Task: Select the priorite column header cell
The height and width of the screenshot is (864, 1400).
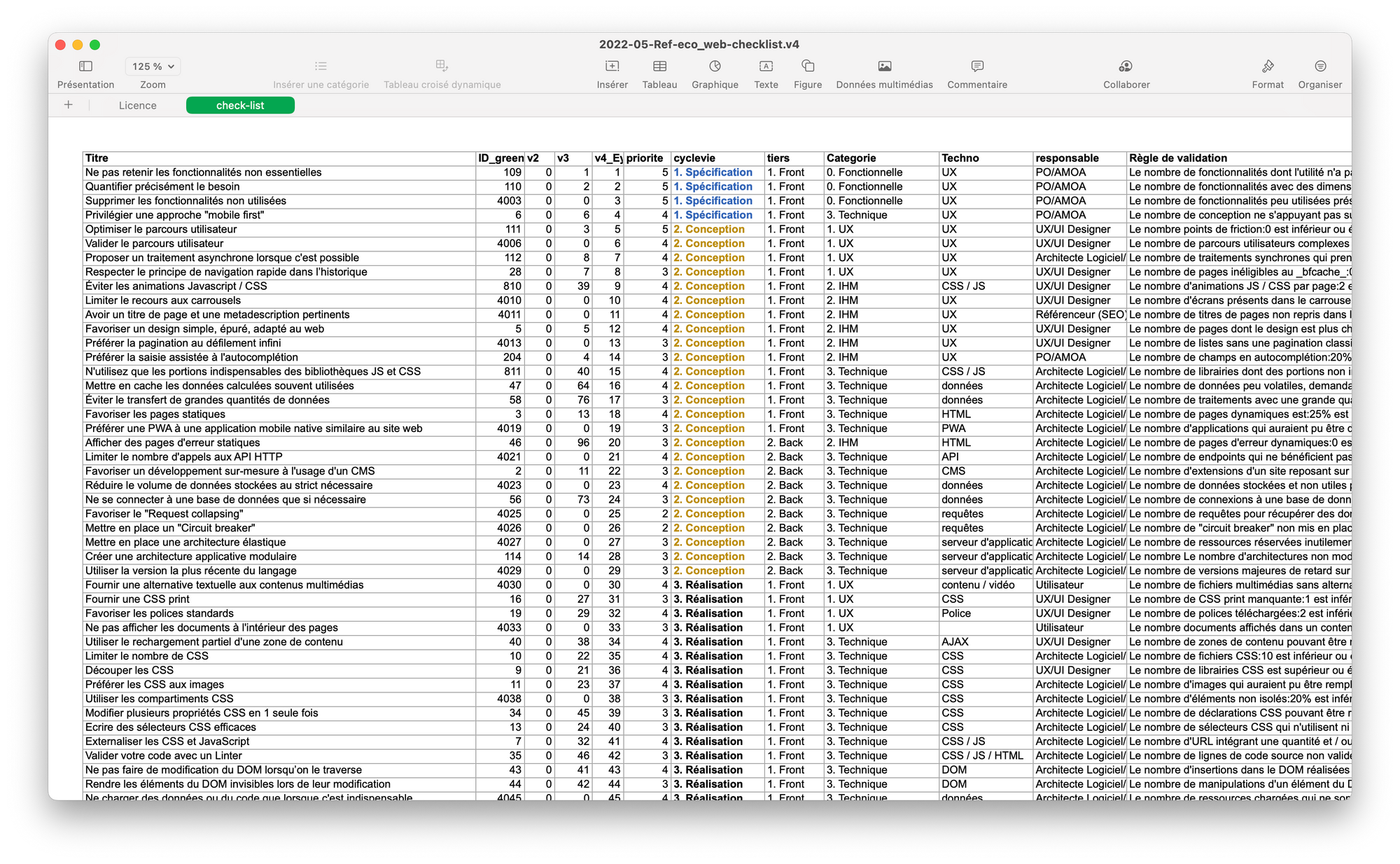Action: (x=647, y=158)
